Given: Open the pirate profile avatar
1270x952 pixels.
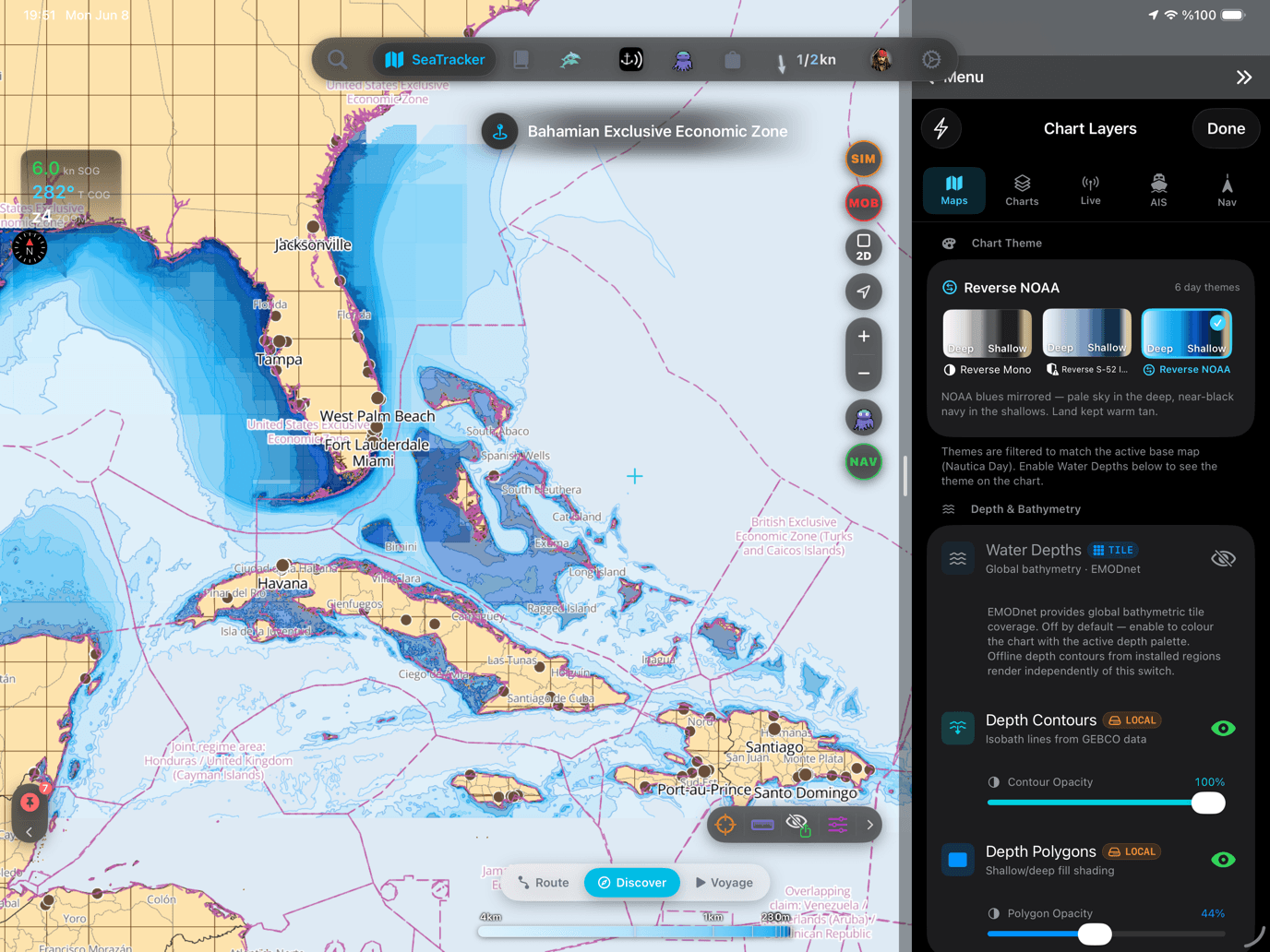Looking at the screenshot, I should [x=881, y=60].
